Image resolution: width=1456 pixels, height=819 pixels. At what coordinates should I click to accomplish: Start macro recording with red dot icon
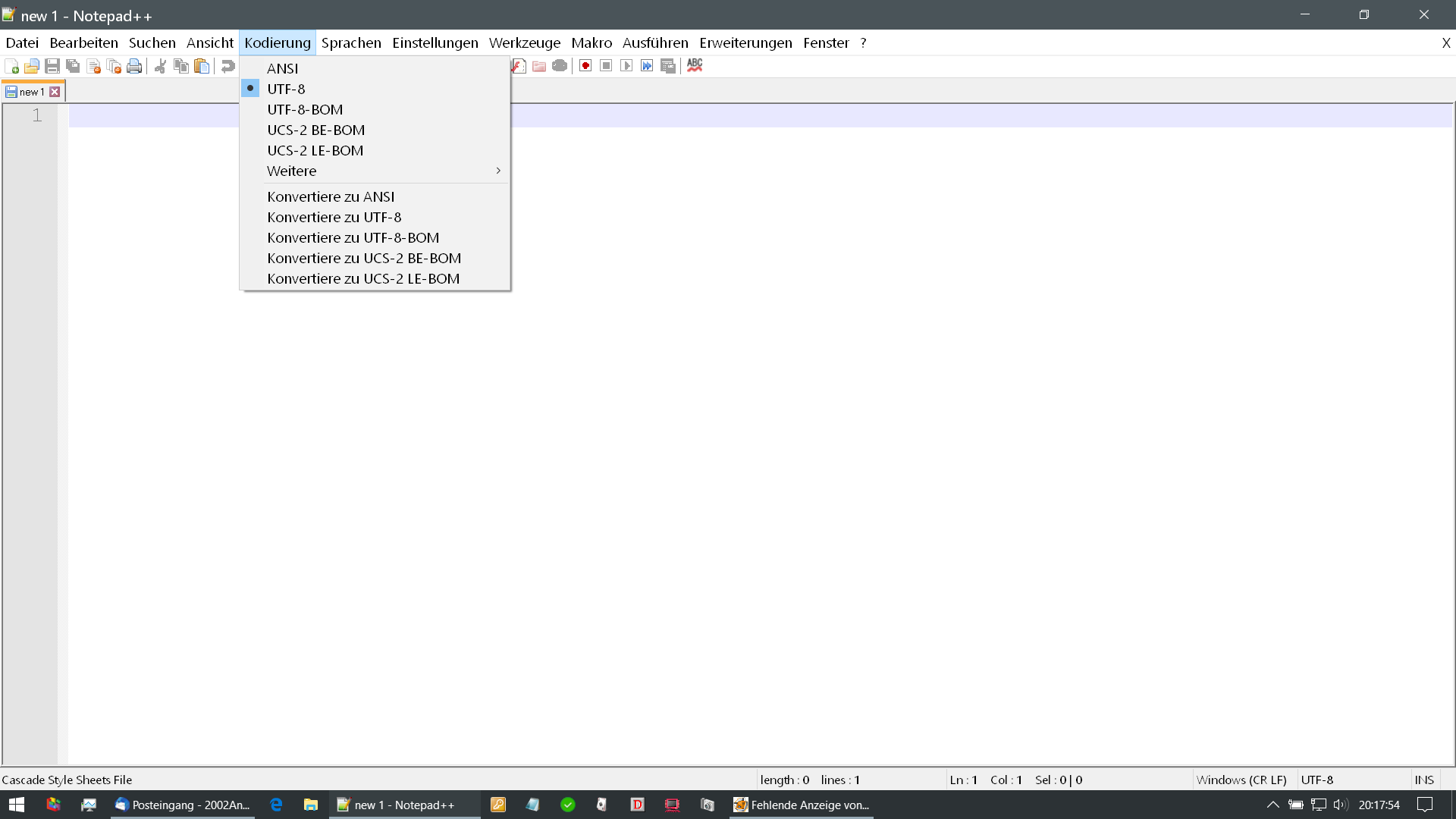point(585,66)
